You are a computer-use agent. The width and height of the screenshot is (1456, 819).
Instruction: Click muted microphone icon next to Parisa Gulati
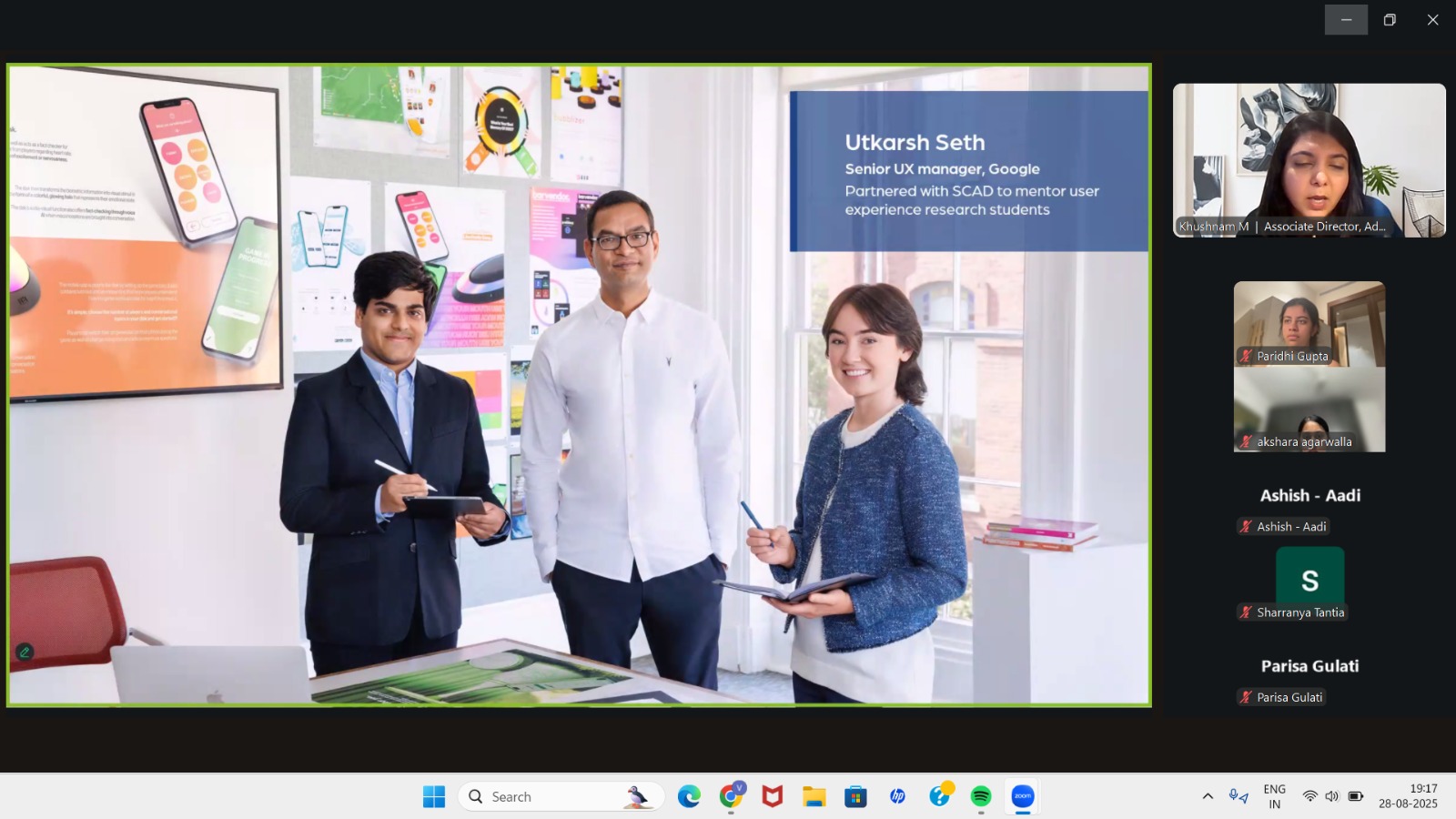click(x=1246, y=697)
